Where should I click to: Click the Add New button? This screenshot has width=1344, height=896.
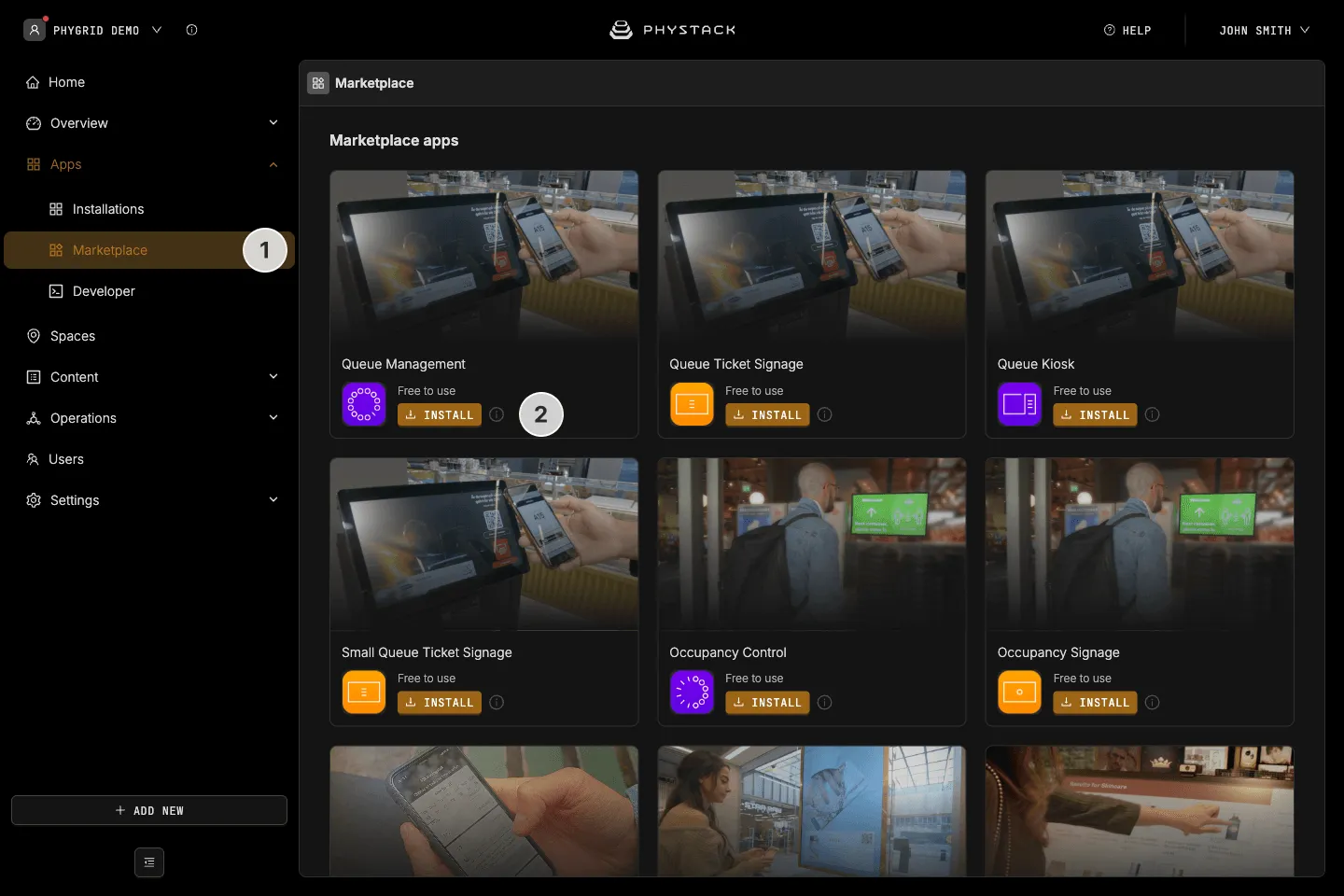click(149, 810)
